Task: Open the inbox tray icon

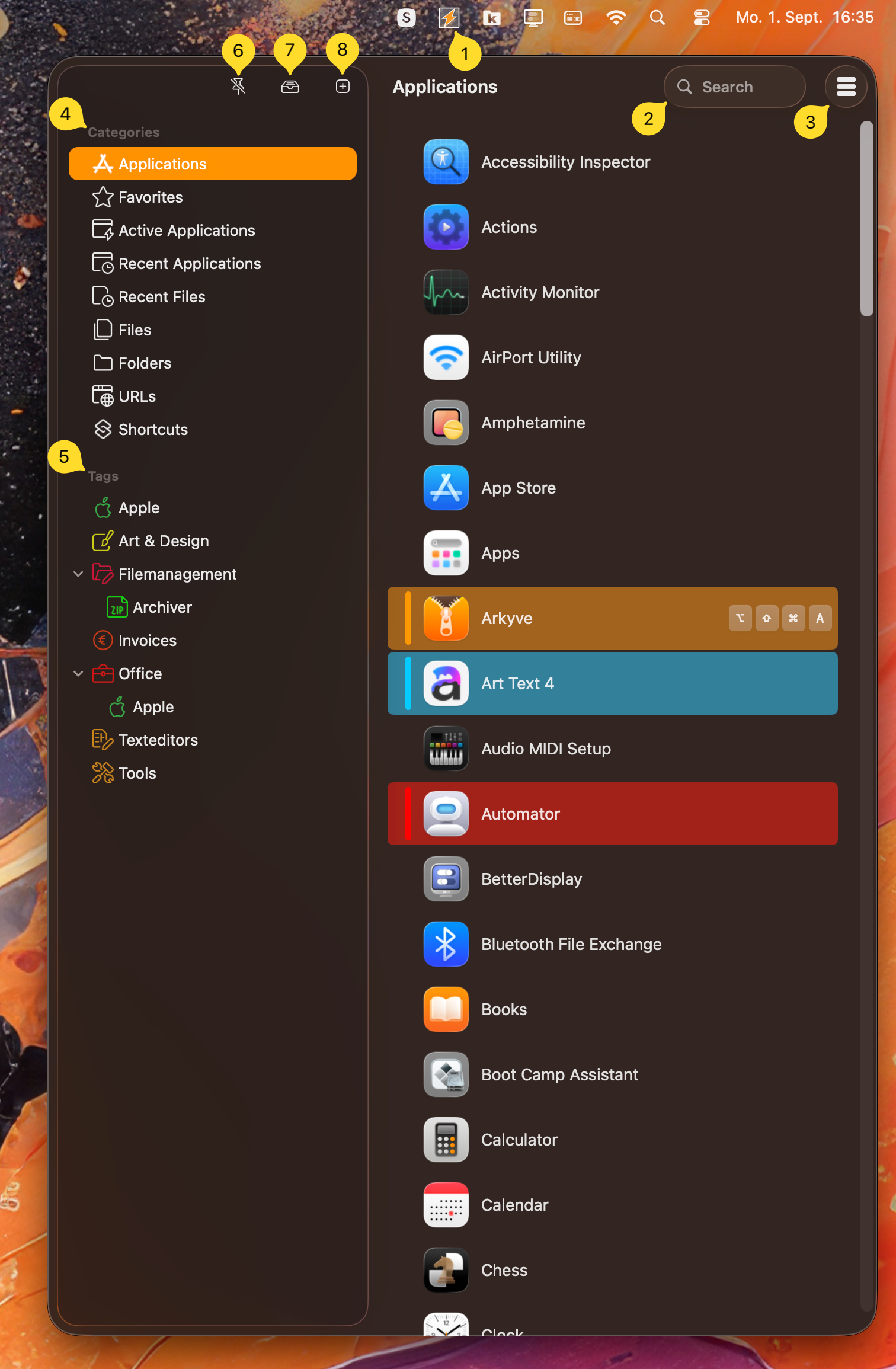Action: [x=290, y=87]
